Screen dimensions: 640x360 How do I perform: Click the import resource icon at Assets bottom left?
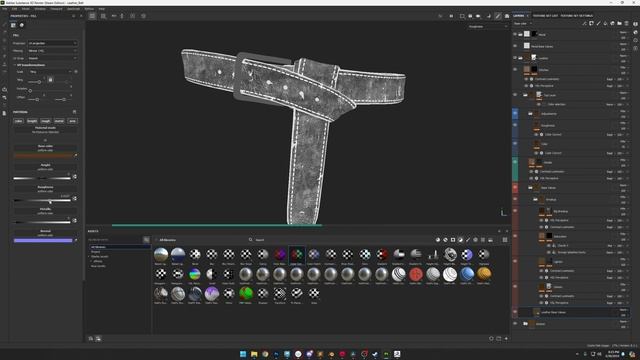coord(91,338)
